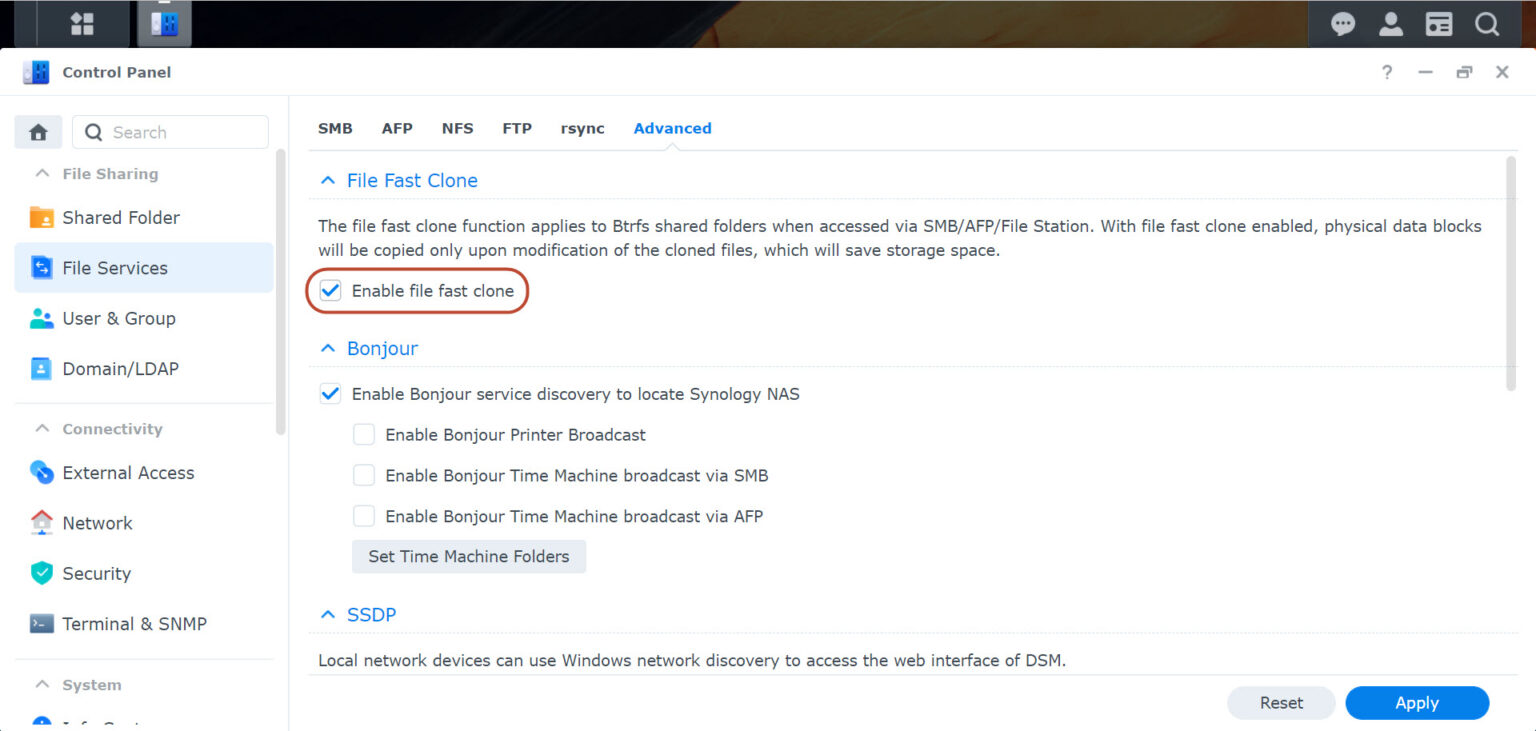1536x731 pixels.
Task: Collapse the Bonjour section
Action: pyautogui.click(x=328, y=348)
